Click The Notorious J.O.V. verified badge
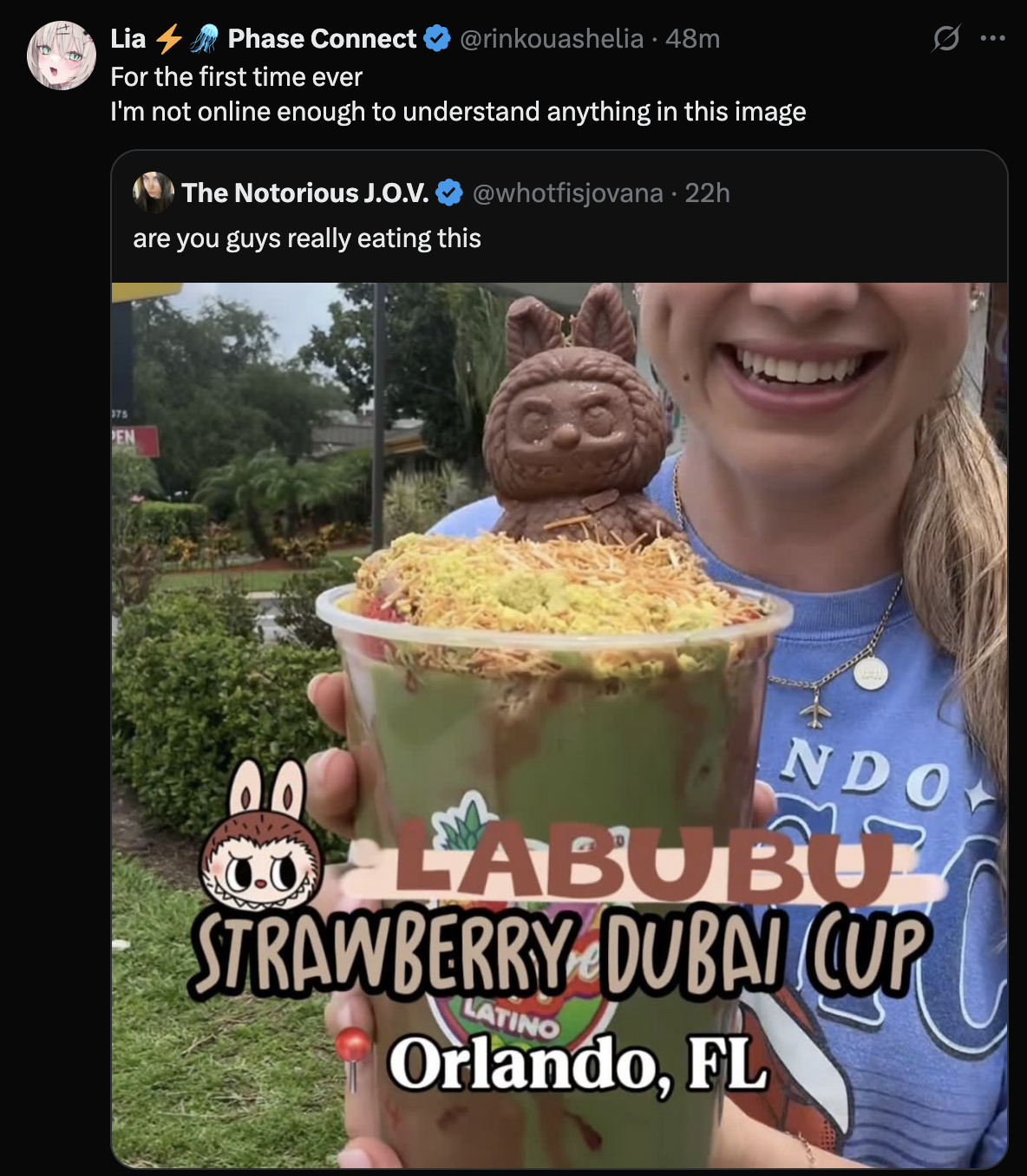Image resolution: width=1027 pixels, height=1176 pixels. [448, 193]
